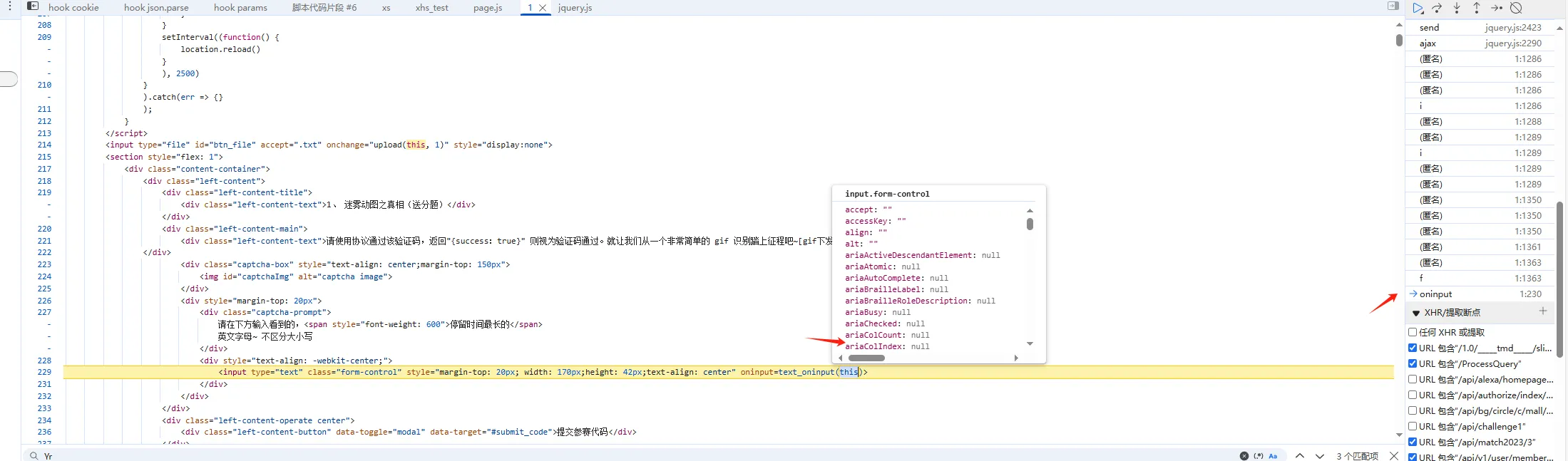Select the ajax call stack frame
1568x461 pixels.
coord(1480,43)
